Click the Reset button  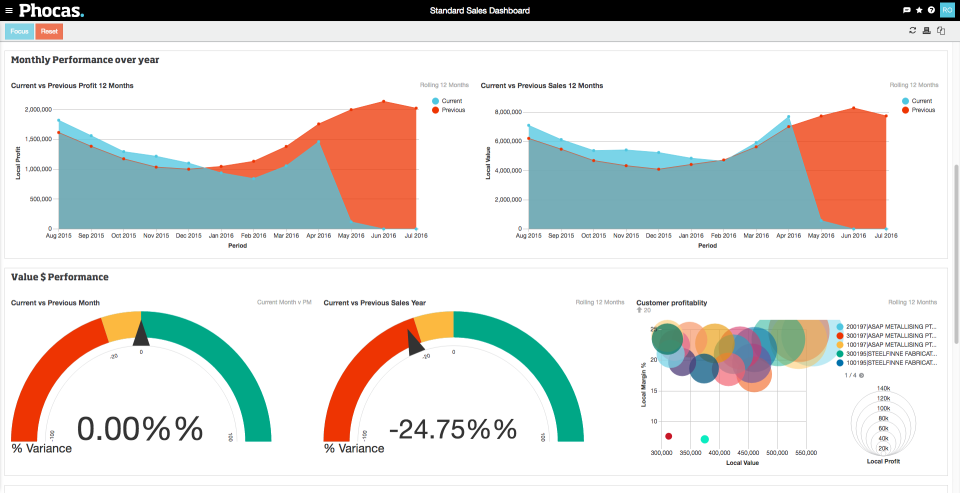pyautogui.click(x=49, y=31)
